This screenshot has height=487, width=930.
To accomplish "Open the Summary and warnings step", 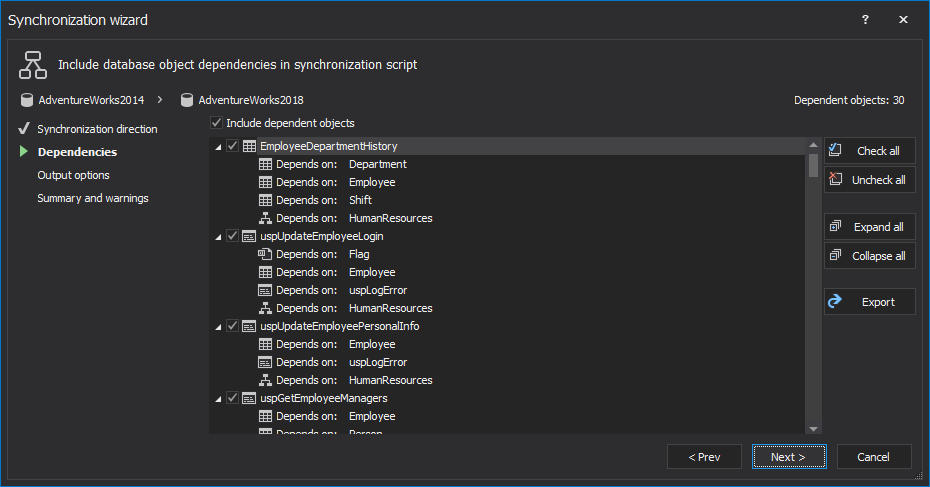I will click(x=92, y=198).
